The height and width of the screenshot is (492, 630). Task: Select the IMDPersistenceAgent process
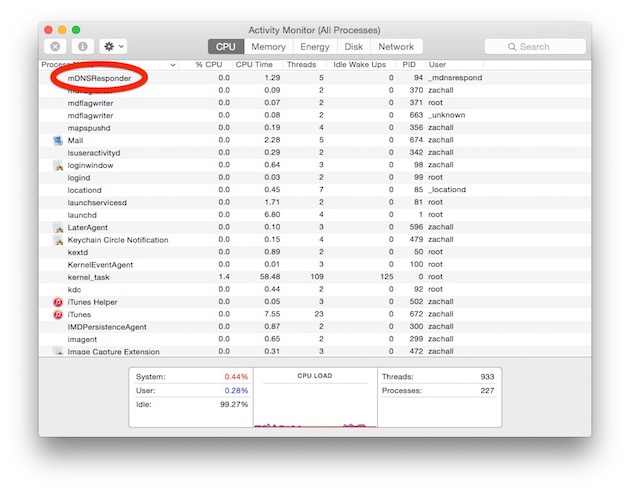pyautogui.click(x=107, y=327)
